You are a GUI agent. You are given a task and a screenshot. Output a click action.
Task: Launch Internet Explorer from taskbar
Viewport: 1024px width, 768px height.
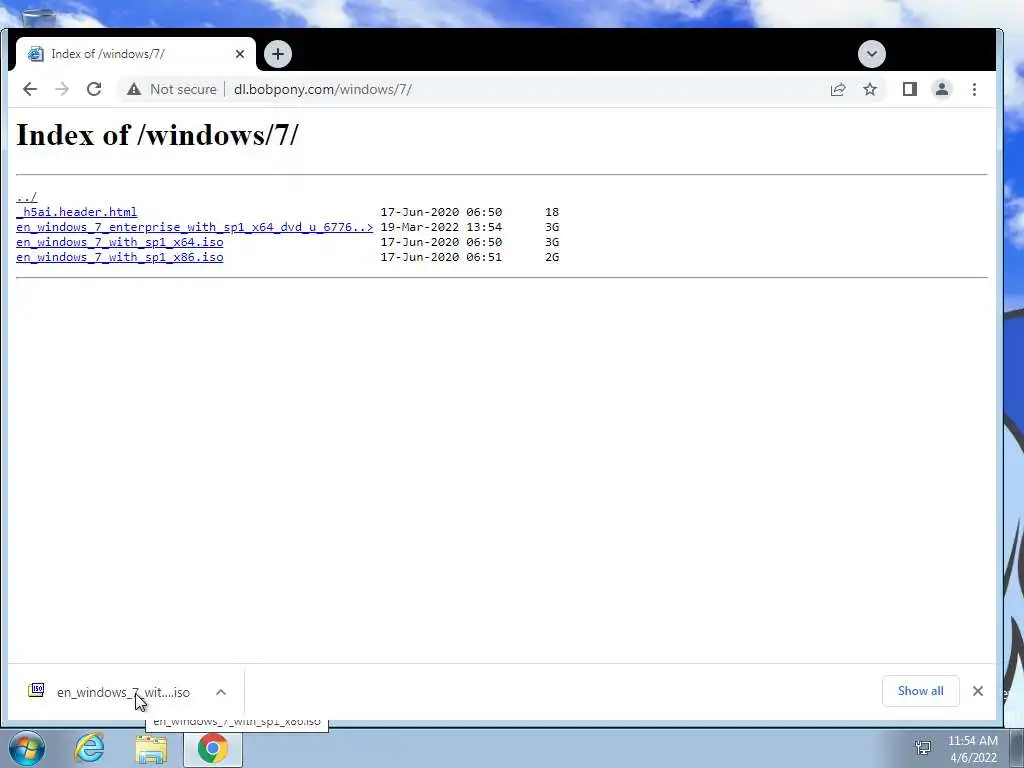pyautogui.click(x=89, y=748)
